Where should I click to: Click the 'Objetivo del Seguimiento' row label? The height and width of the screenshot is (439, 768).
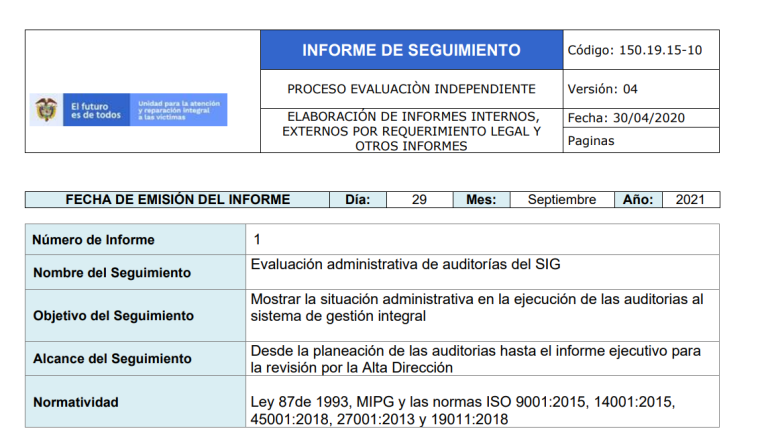click(x=113, y=315)
